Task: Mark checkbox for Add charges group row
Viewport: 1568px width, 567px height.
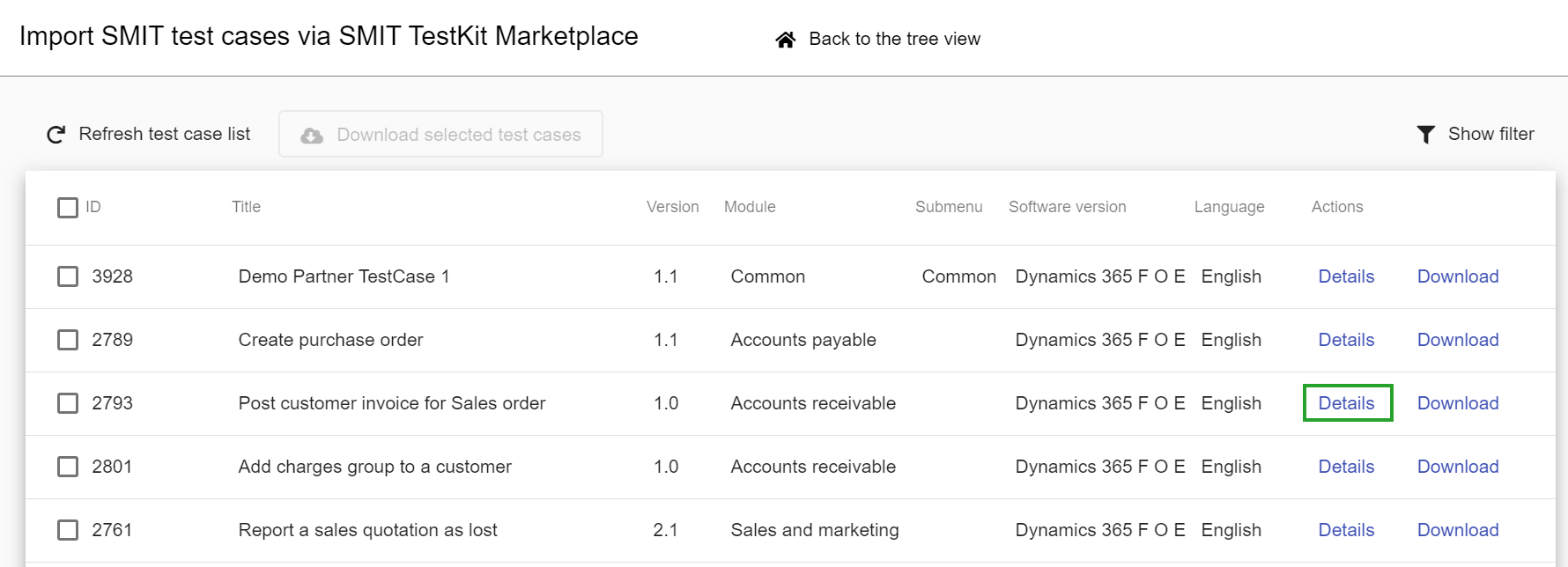Action: [68, 467]
